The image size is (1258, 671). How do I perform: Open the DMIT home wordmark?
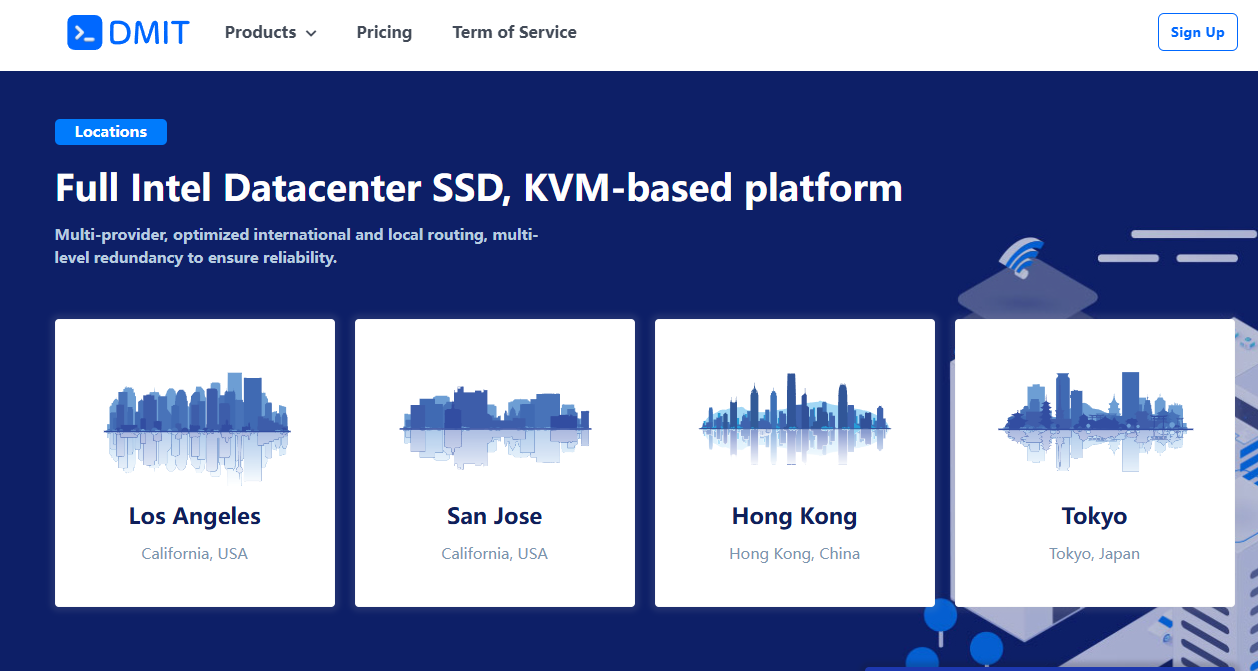(149, 32)
